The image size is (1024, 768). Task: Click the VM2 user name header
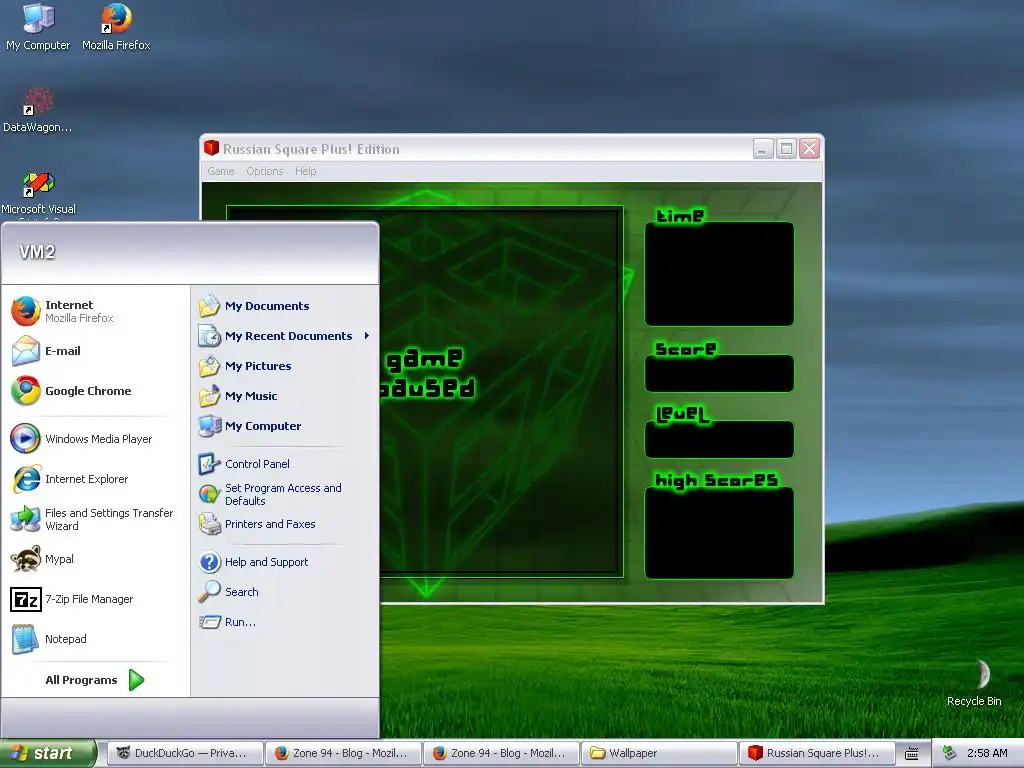point(37,252)
